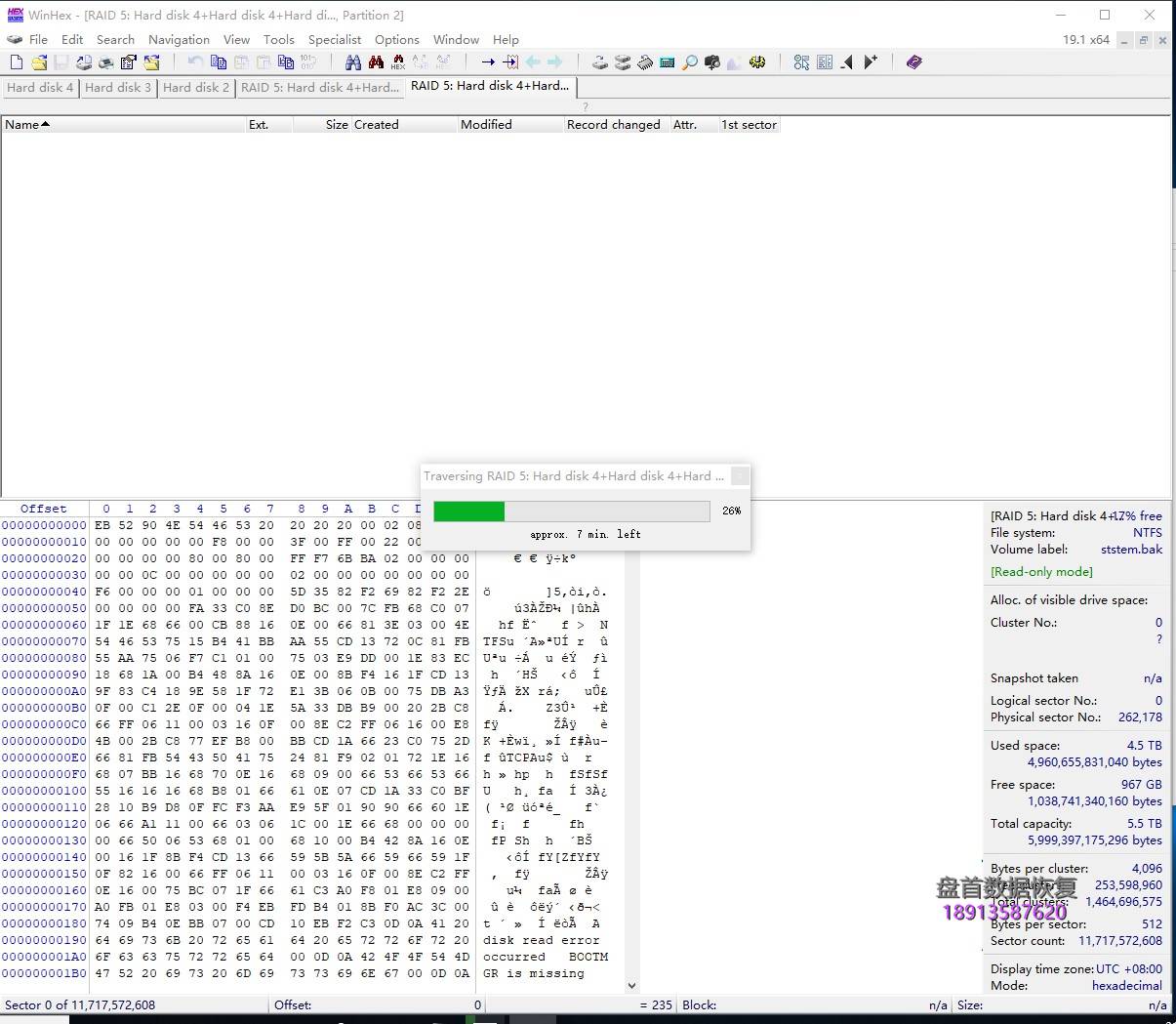The image size is (1176, 1024).
Task: Click the Copy Block toolbar icon
Action: tap(219, 62)
